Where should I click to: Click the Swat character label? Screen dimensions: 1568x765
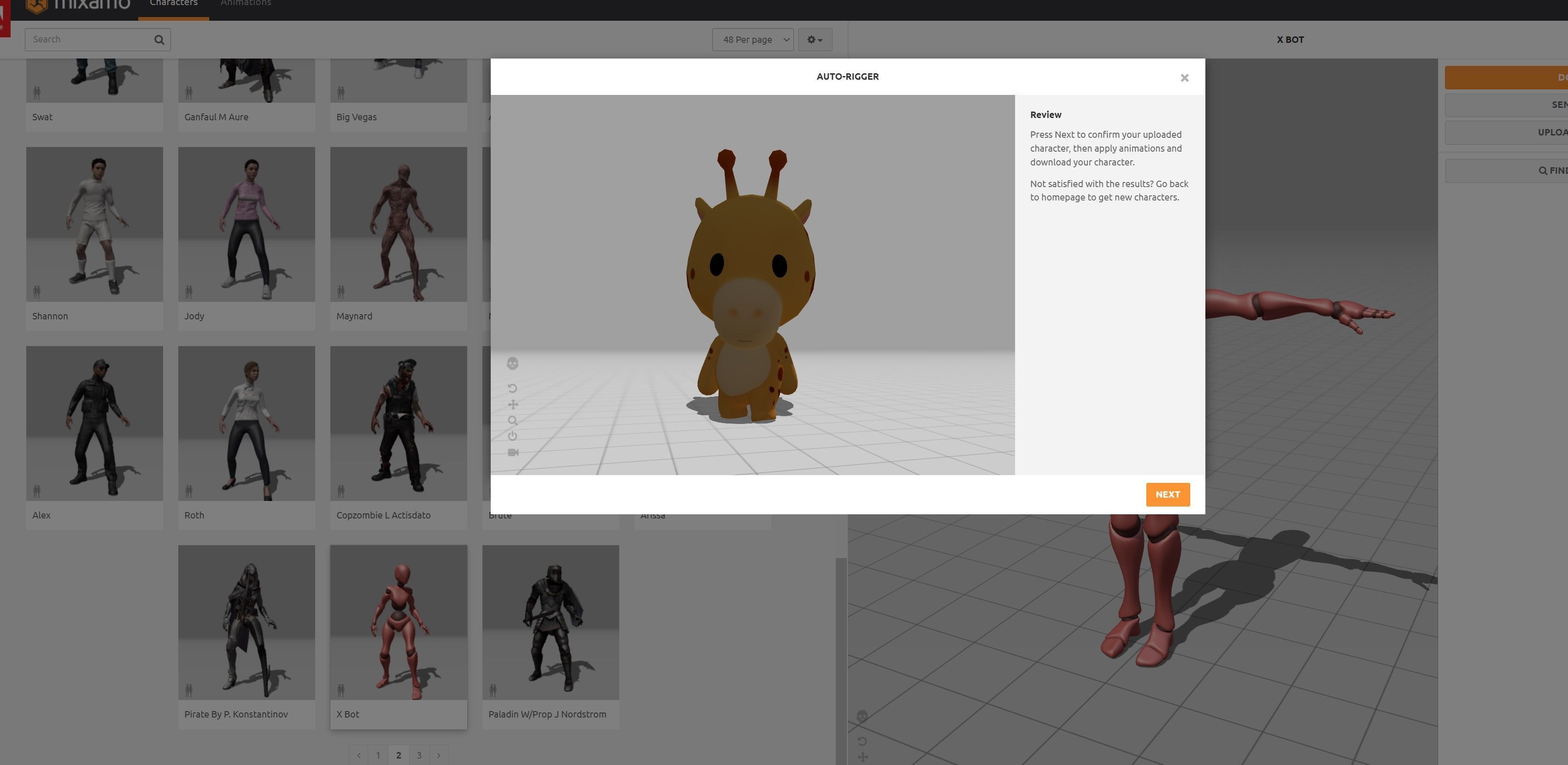click(42, 117)
